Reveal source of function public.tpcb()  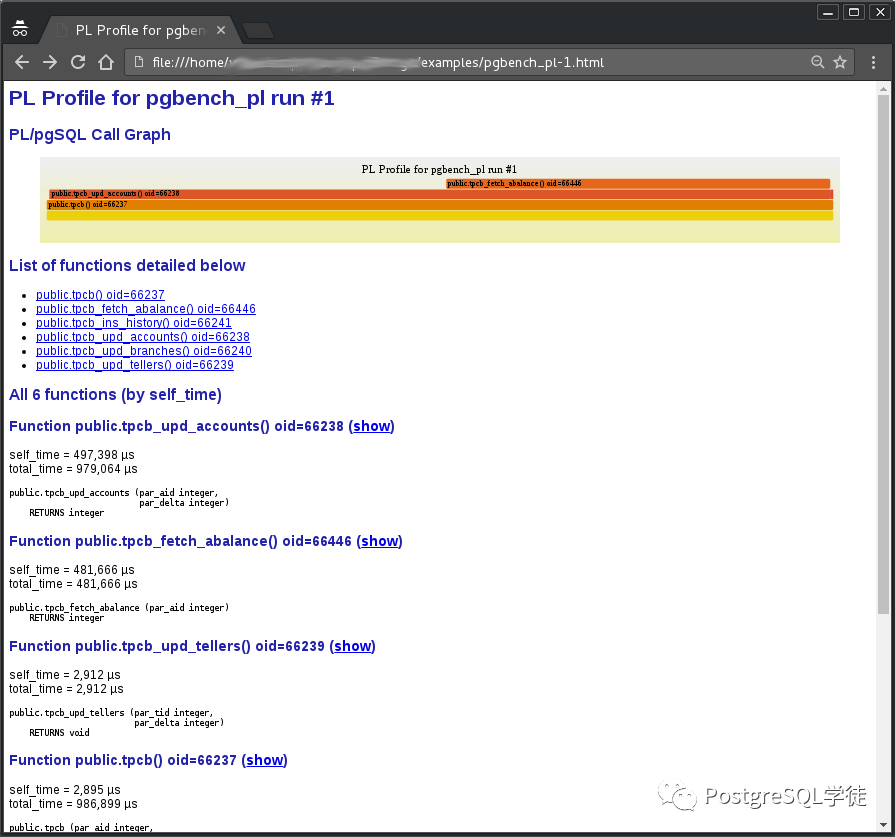click(264, 760)
